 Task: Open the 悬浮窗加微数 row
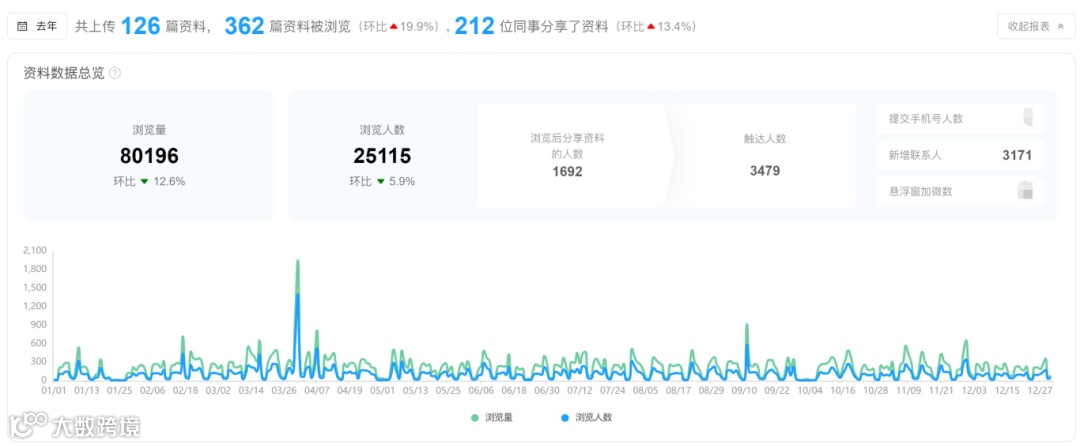pyautogui.click(x=961, y=192)
